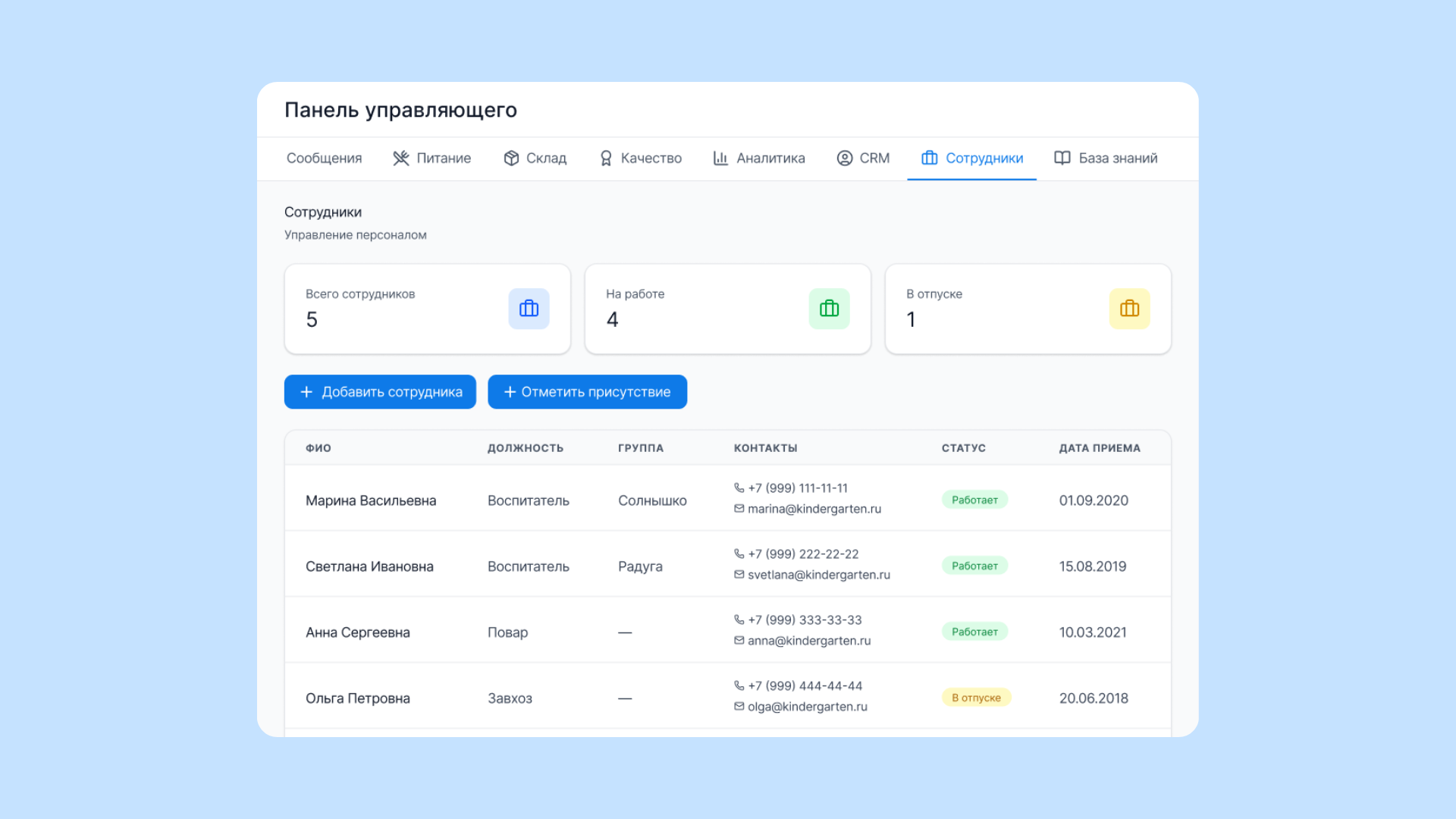Image resolution: width=1456 pixels, height=819 pixels.
Task: Click the yellow briefcase icon in 'В отпуске' card
Action: coord(1129,309)
